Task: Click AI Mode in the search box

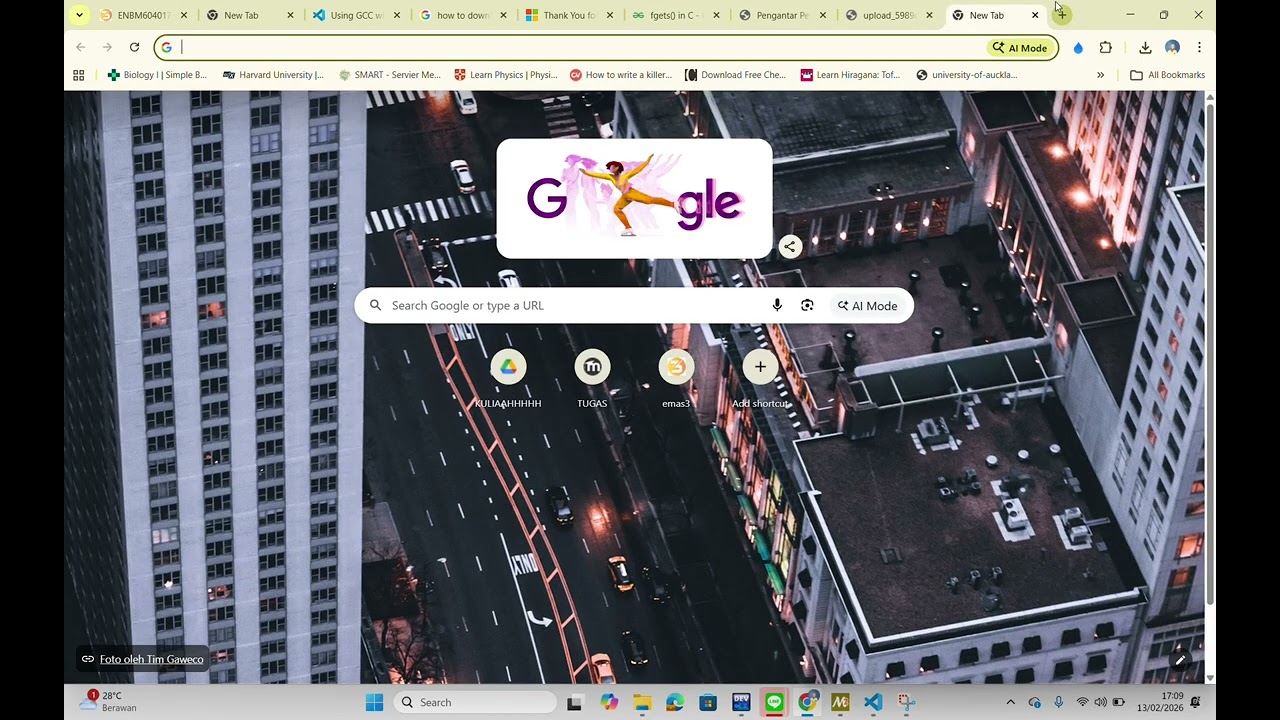Action: (x=868, y=305)
